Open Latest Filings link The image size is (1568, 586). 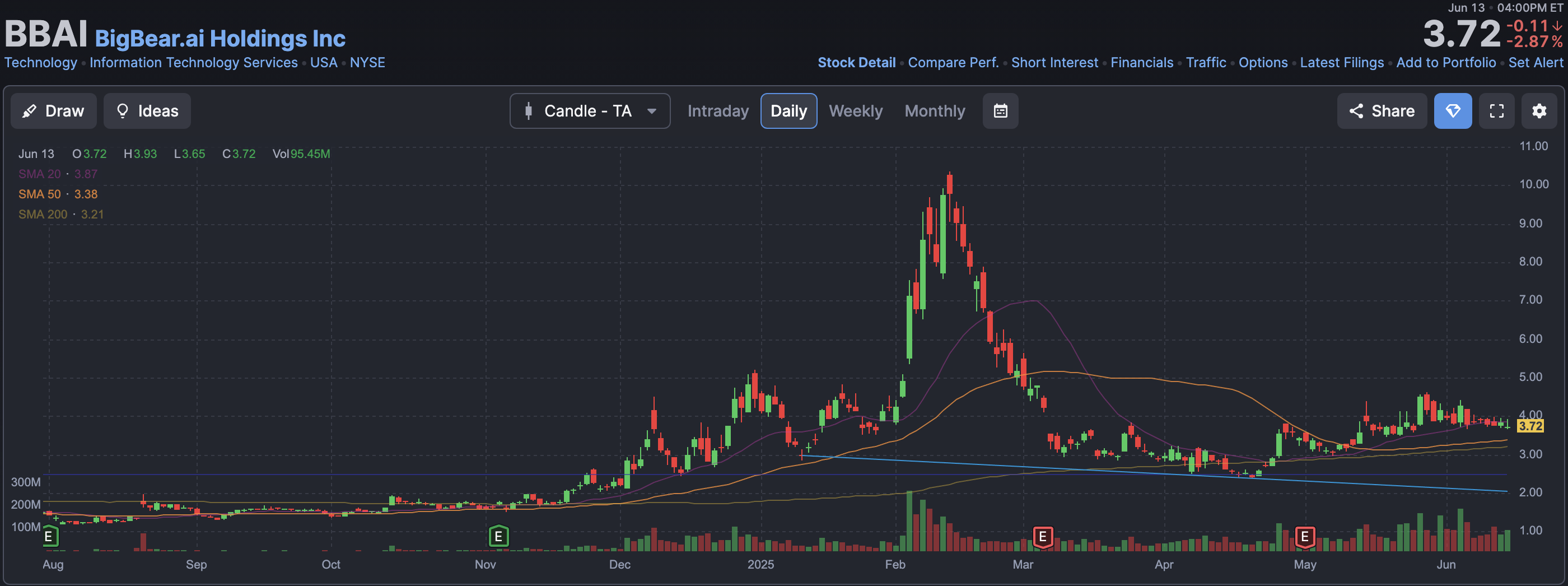click(x=1342, y=63)
